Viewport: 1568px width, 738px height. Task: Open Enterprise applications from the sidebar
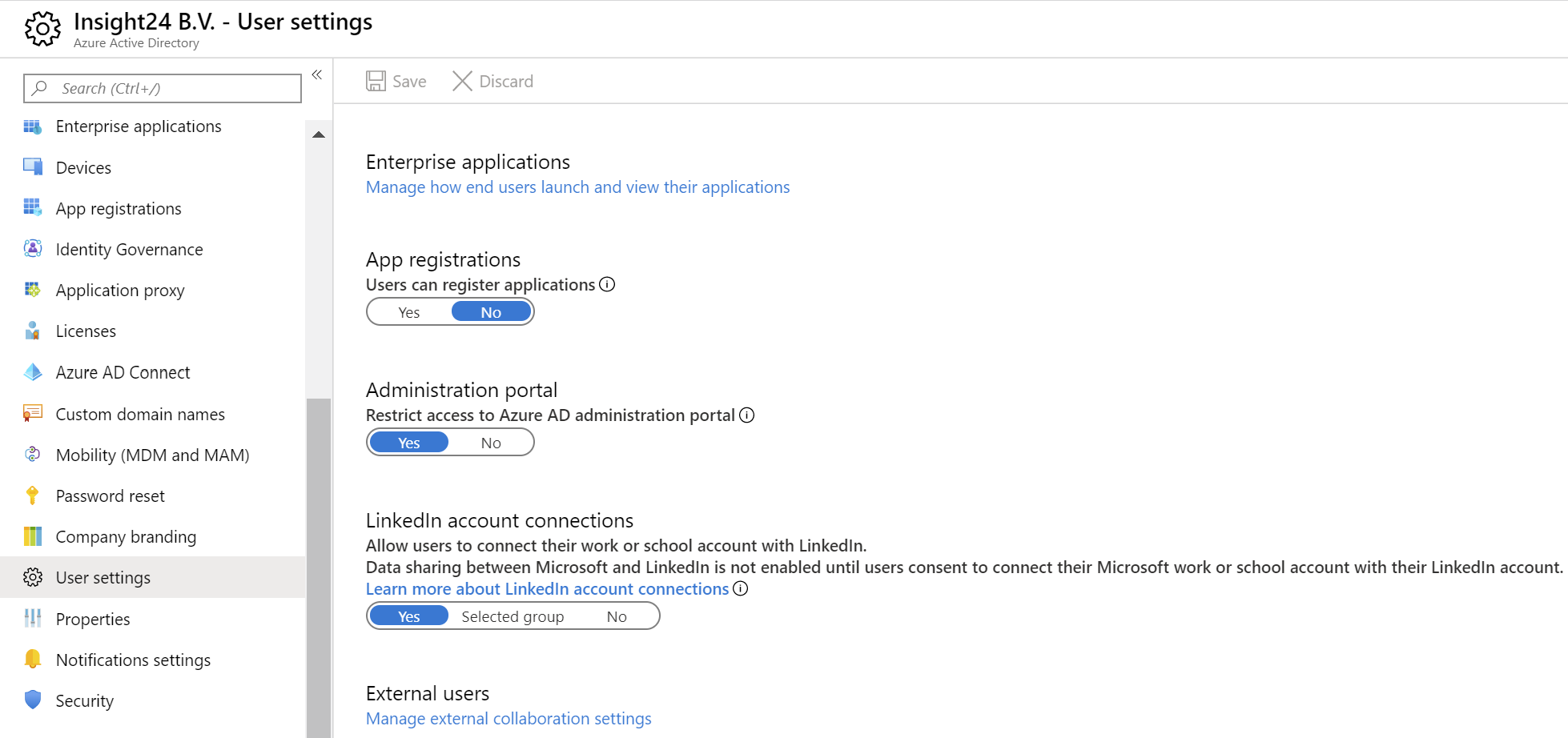tap(138, 126)
